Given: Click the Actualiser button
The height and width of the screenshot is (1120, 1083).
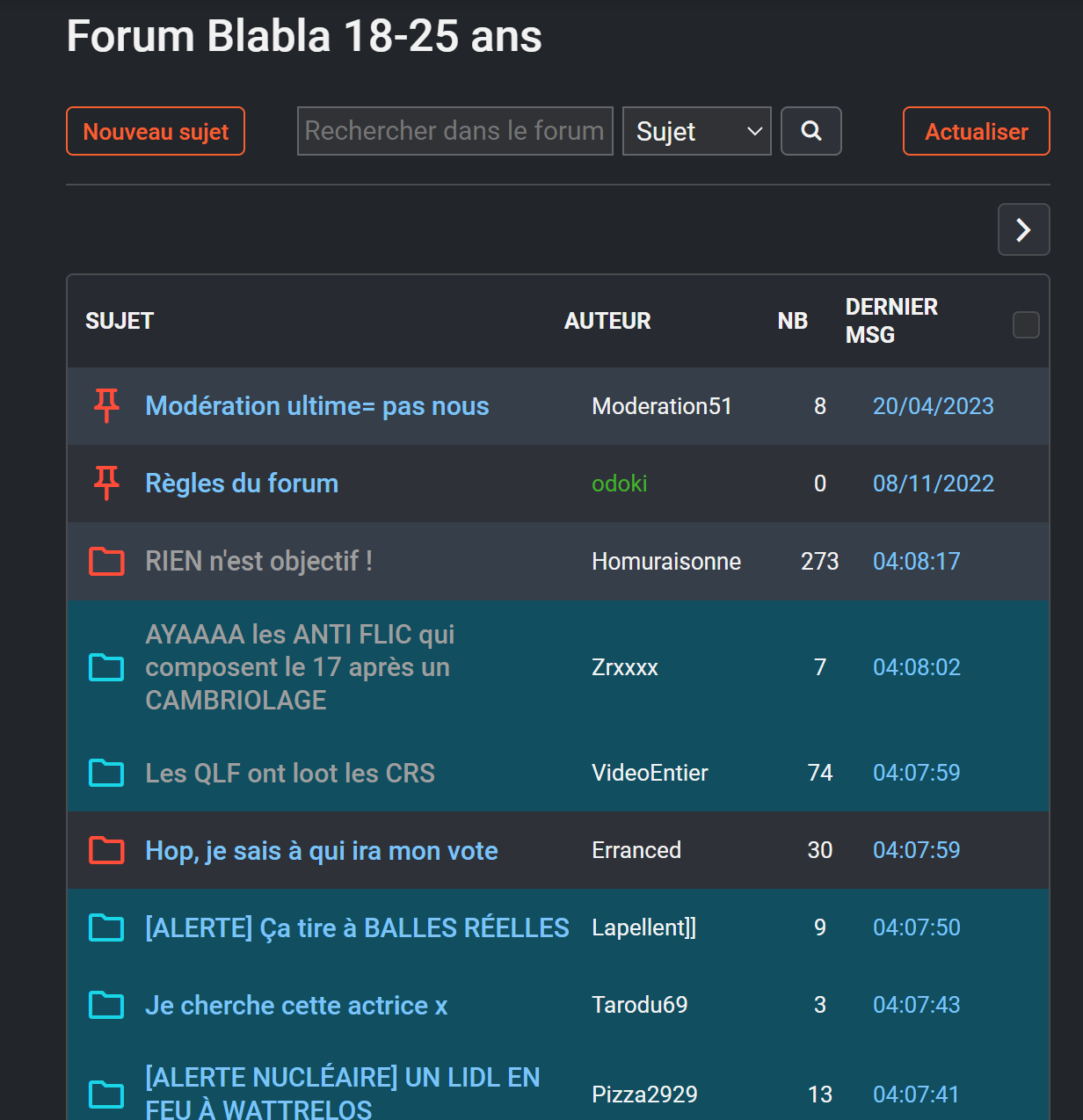Looking at the screenshot, I should [x=976, y=131].
